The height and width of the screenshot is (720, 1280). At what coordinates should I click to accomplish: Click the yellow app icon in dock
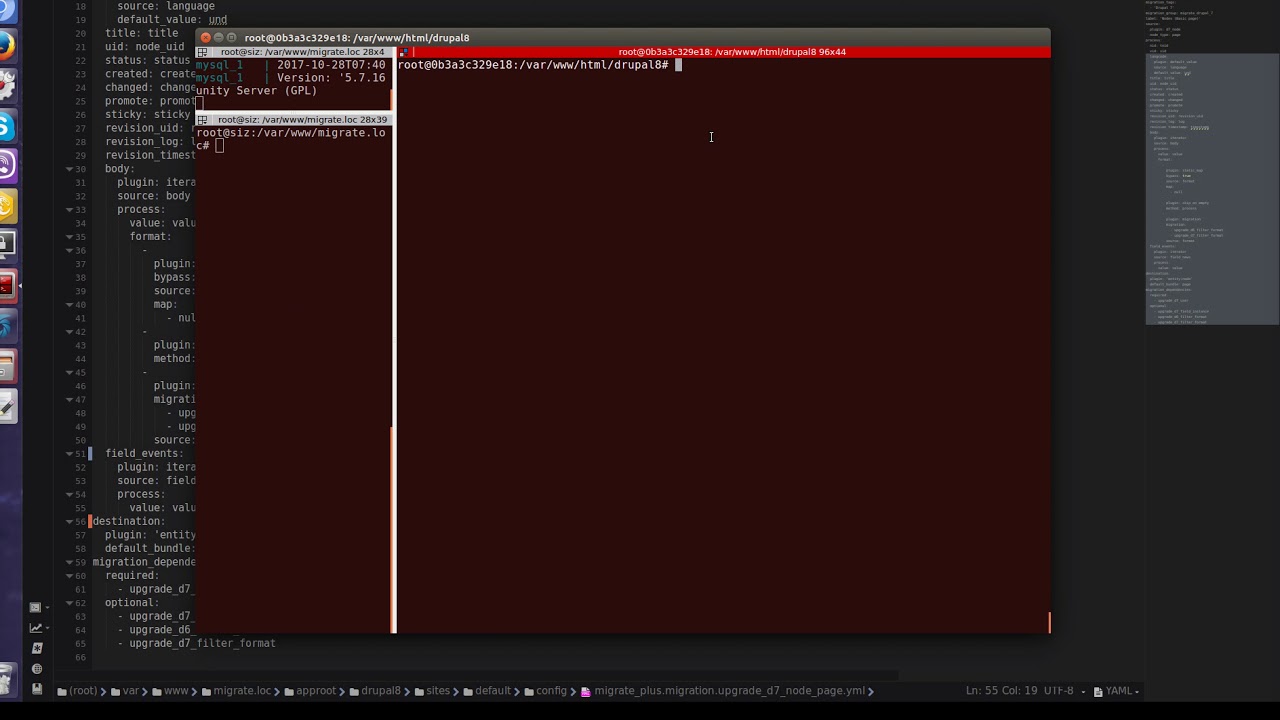[6, 207]
